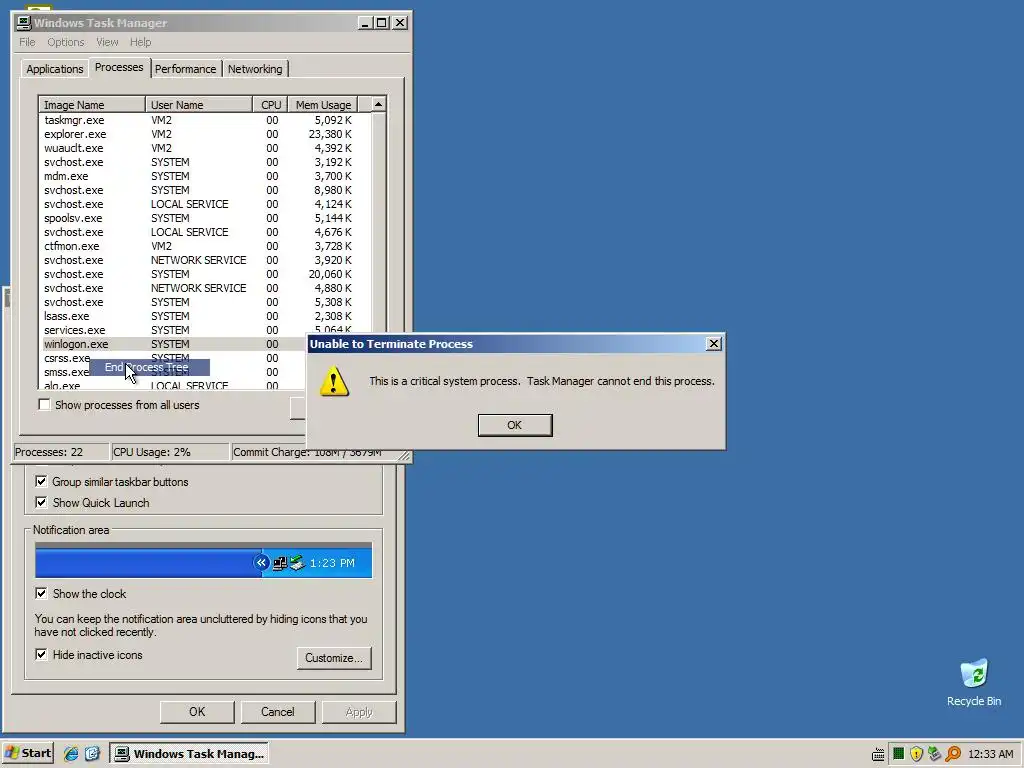Click the orange magnifier tray icon
1024x768 pixels.
pyautogui.click(x=953, y=754)
